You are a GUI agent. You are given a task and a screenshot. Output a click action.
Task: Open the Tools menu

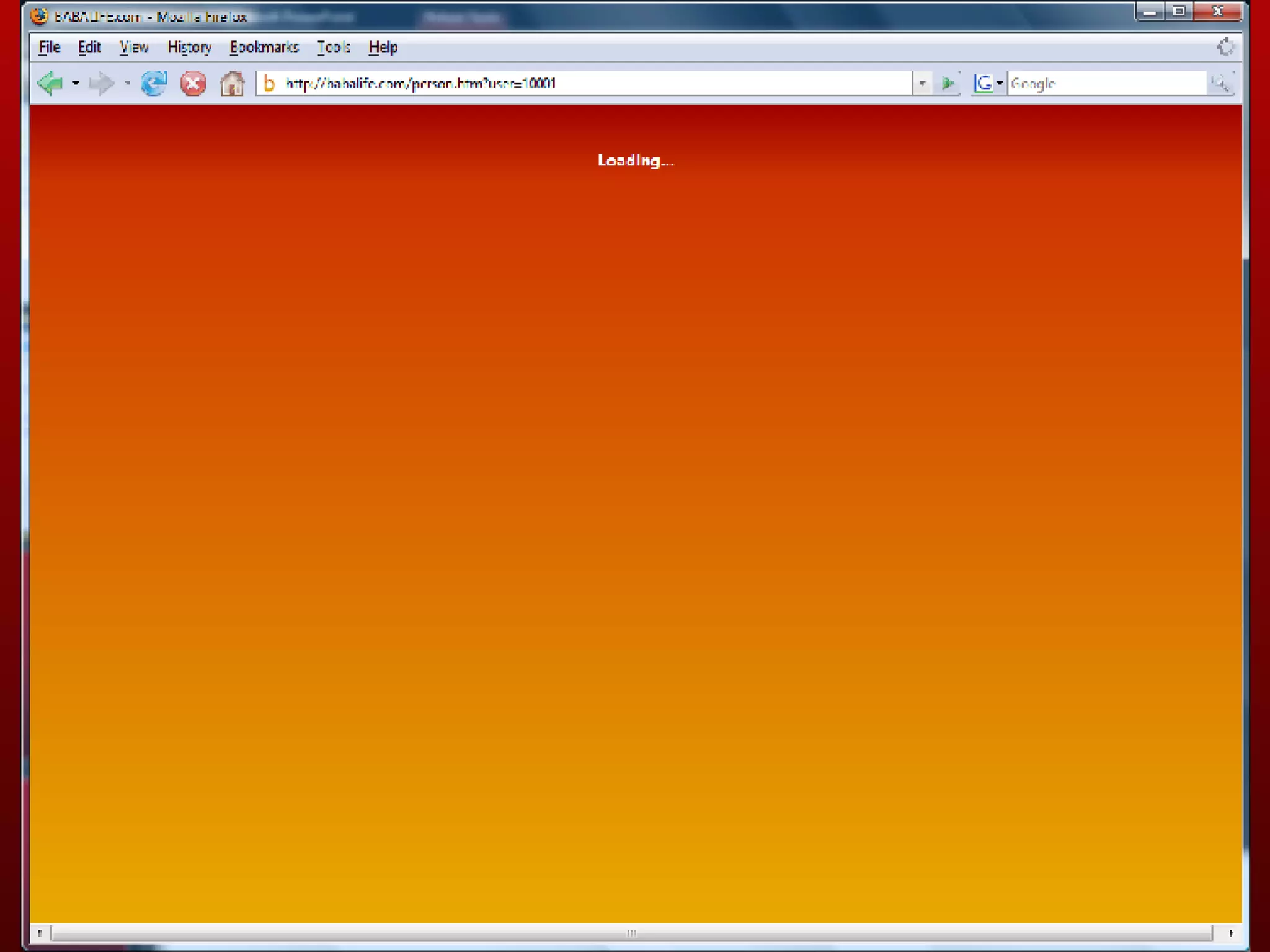(x=334, y=47)
